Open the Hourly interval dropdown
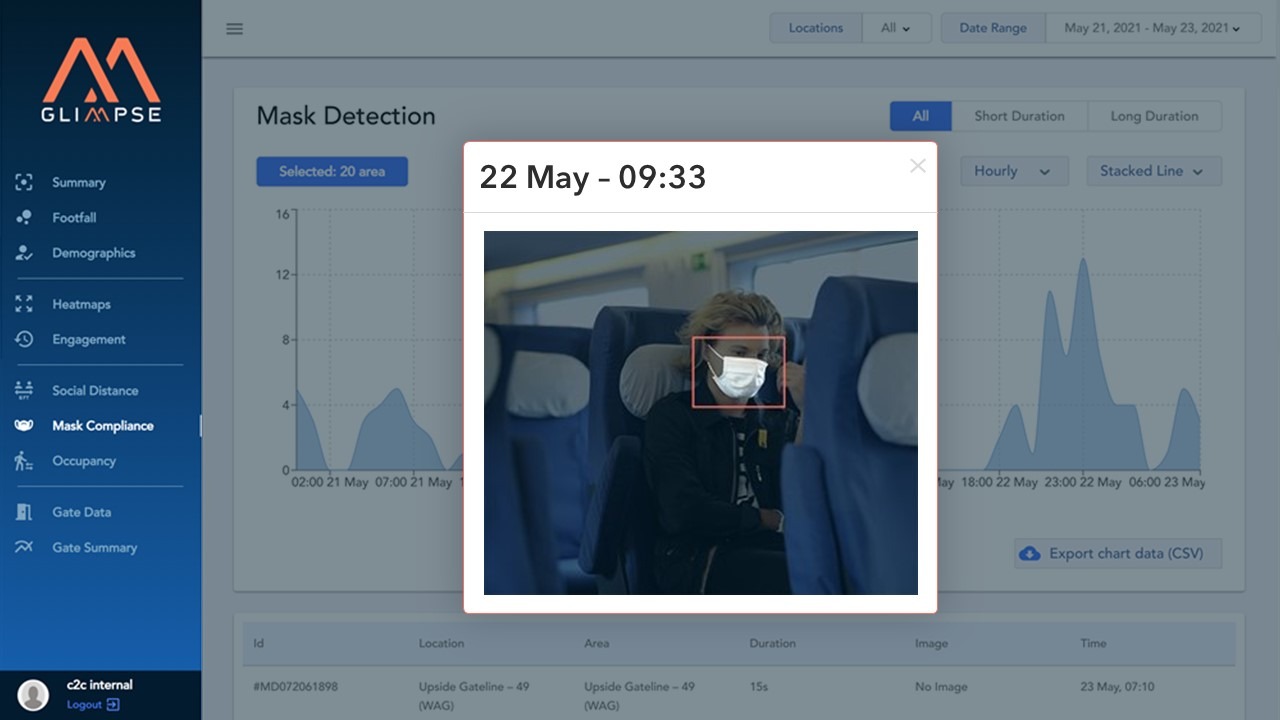The height and width of the screenshot is (720, 1280). tap(1013, 171)
